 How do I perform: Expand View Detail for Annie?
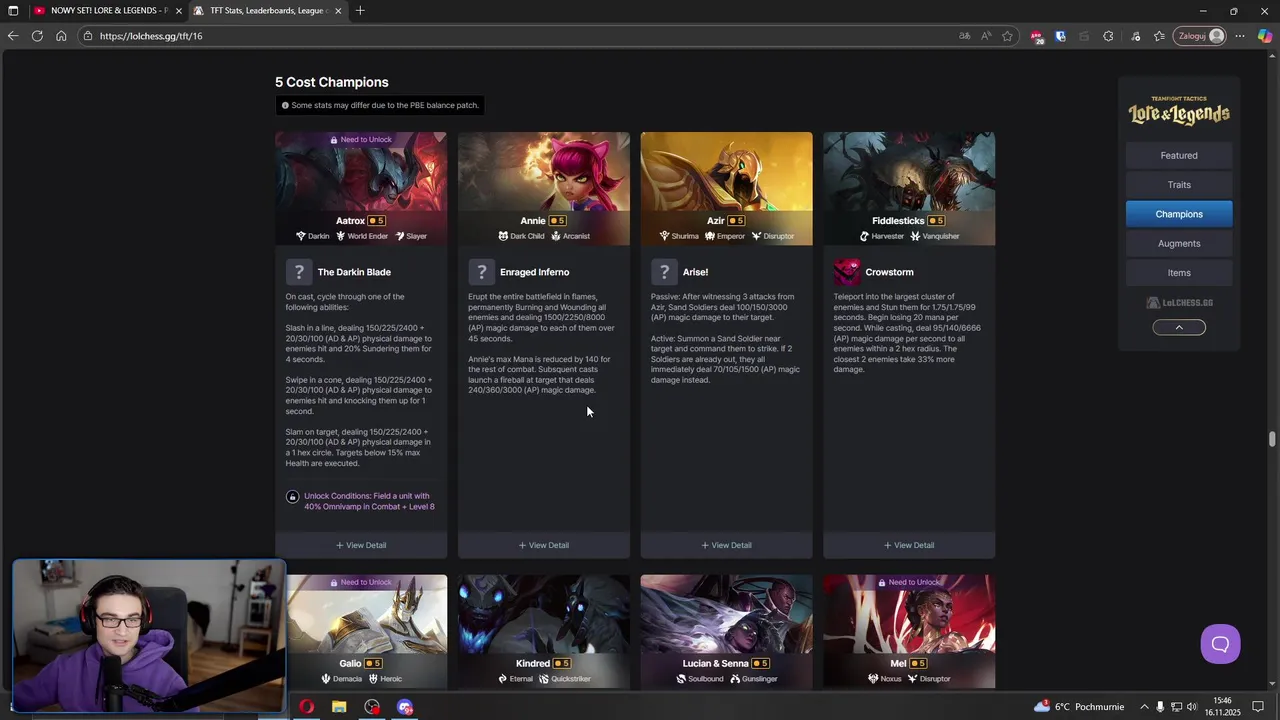coord(544,545)
